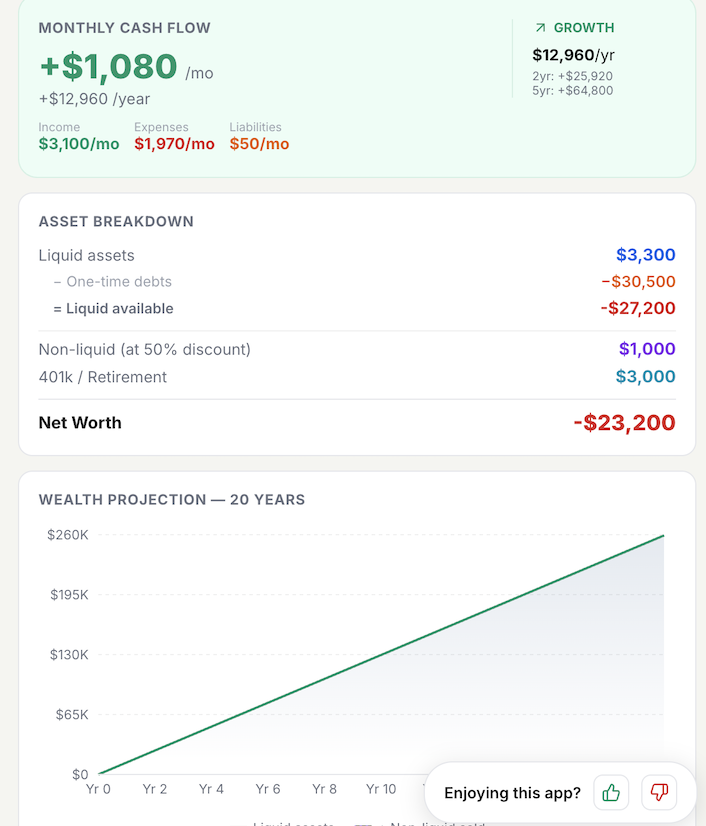This screenshot has height=826, width=706.
Task: Click the +$1,080 monthly cash flow amount
Action: pyautogui.click(x=108, y=67)
